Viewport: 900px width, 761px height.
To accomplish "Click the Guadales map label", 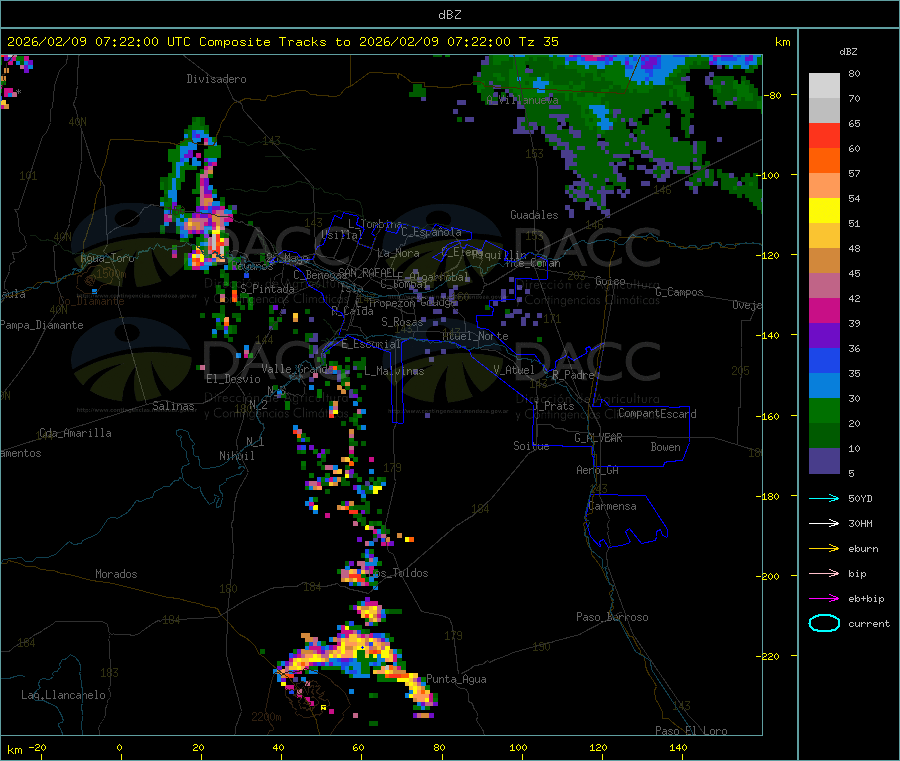I will (534, 215).
